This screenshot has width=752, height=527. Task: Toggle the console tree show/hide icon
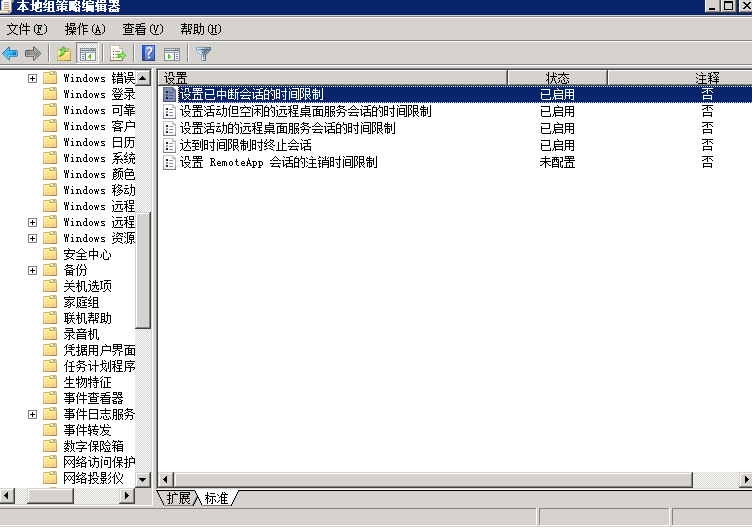coord(87,54)
